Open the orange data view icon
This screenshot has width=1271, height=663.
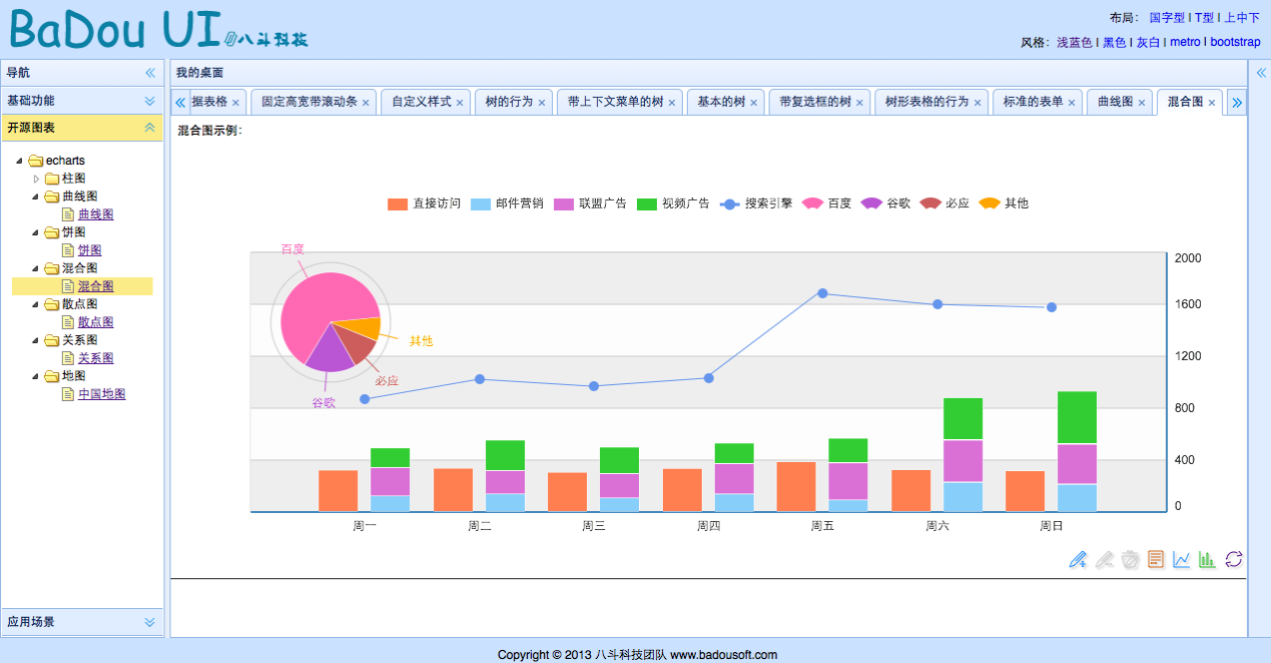coord(1156,560)
